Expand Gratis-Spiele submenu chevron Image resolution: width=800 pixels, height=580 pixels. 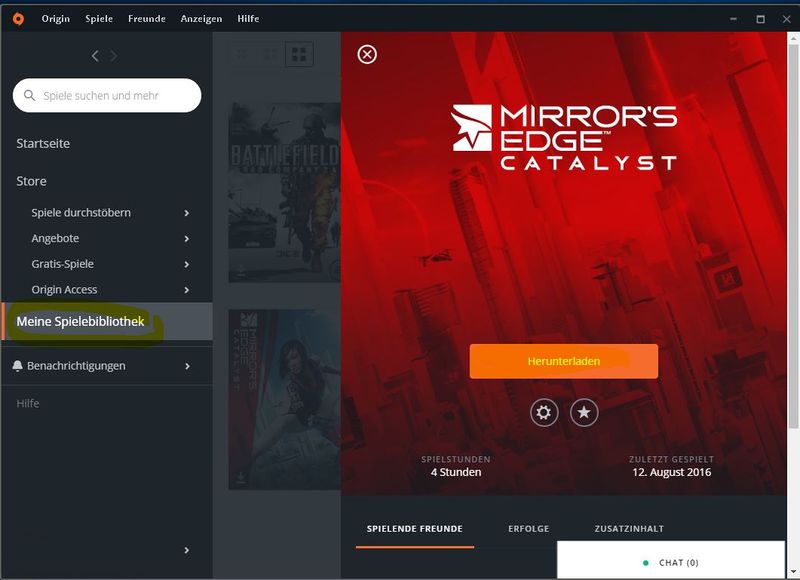tap(187, 264)
